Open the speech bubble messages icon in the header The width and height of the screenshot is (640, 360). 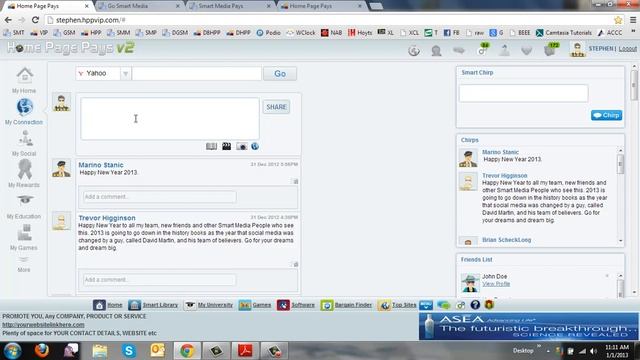[x=459, y=50]
